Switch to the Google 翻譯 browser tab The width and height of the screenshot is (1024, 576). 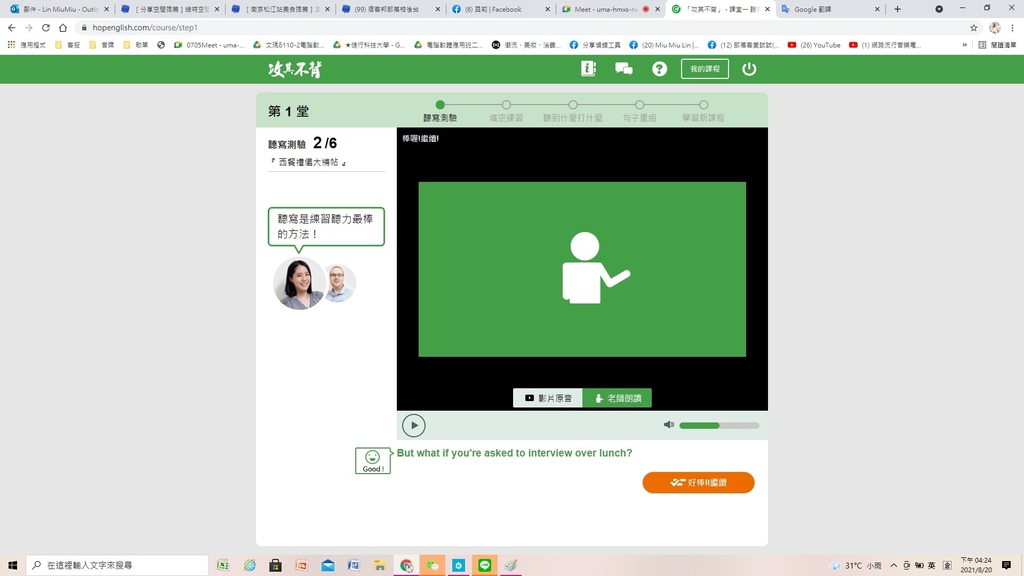coord(831,9)
